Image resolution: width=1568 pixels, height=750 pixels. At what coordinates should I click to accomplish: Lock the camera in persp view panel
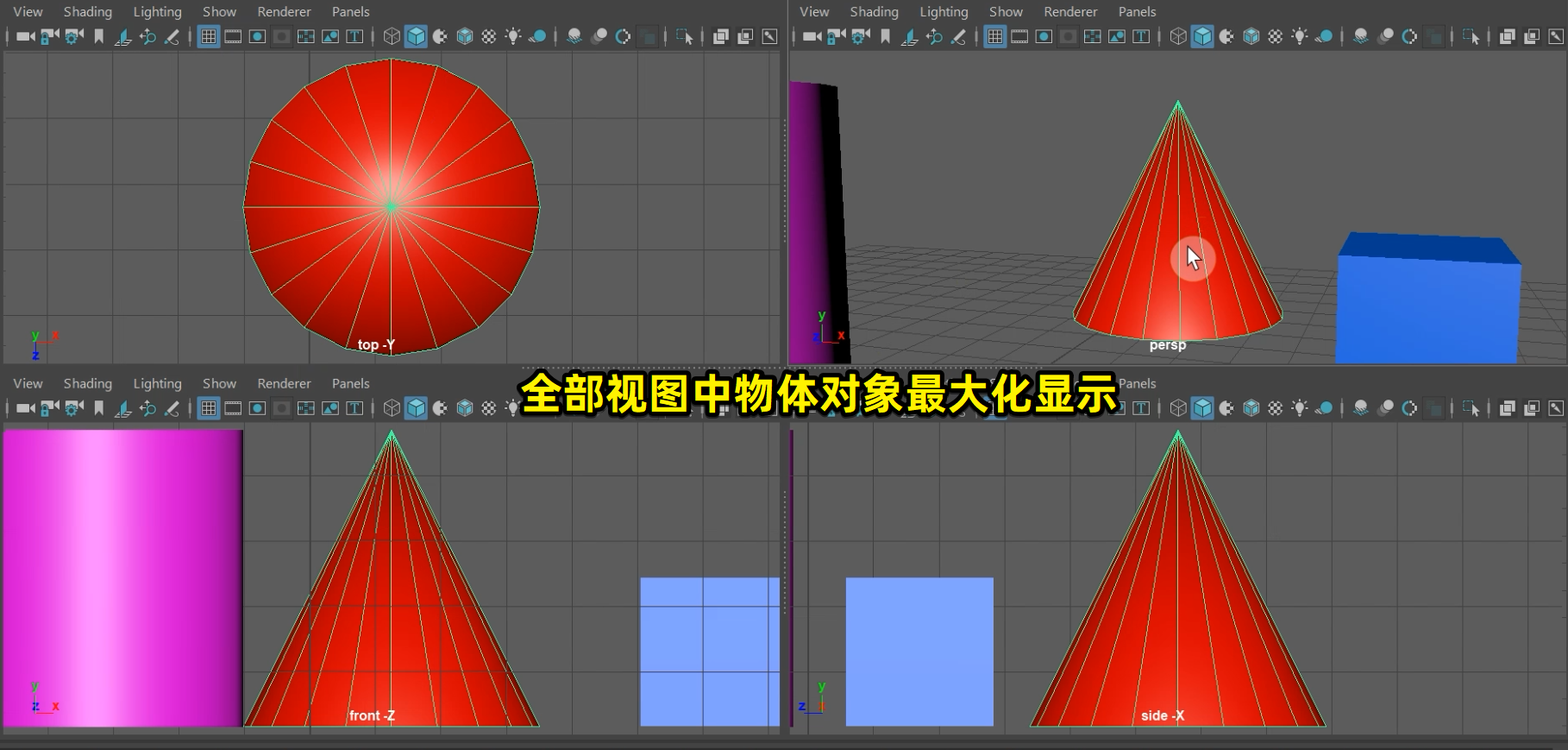click(x=837, y=36)
